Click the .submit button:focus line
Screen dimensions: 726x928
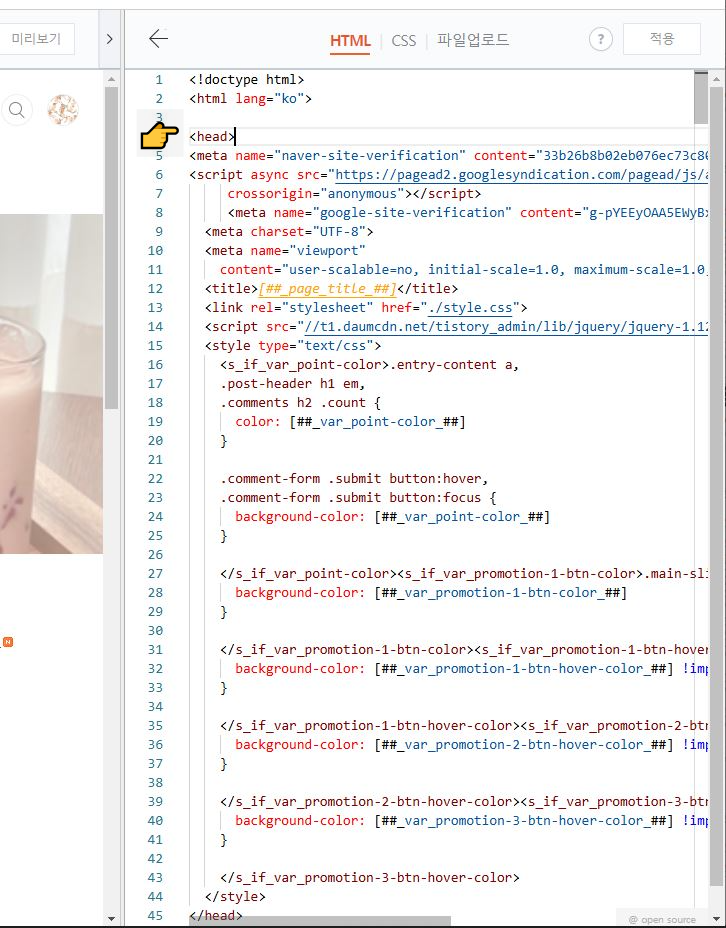tap(358, 497)
